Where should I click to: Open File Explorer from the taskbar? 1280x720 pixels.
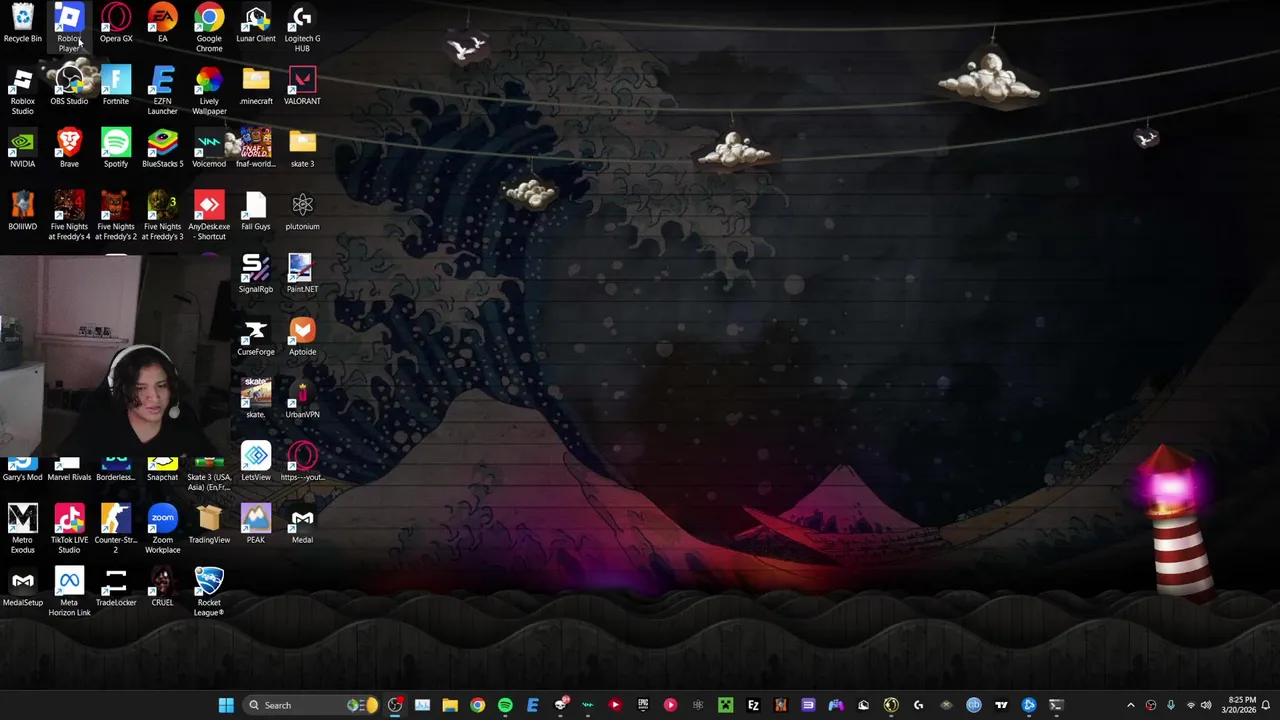point(450,705)
